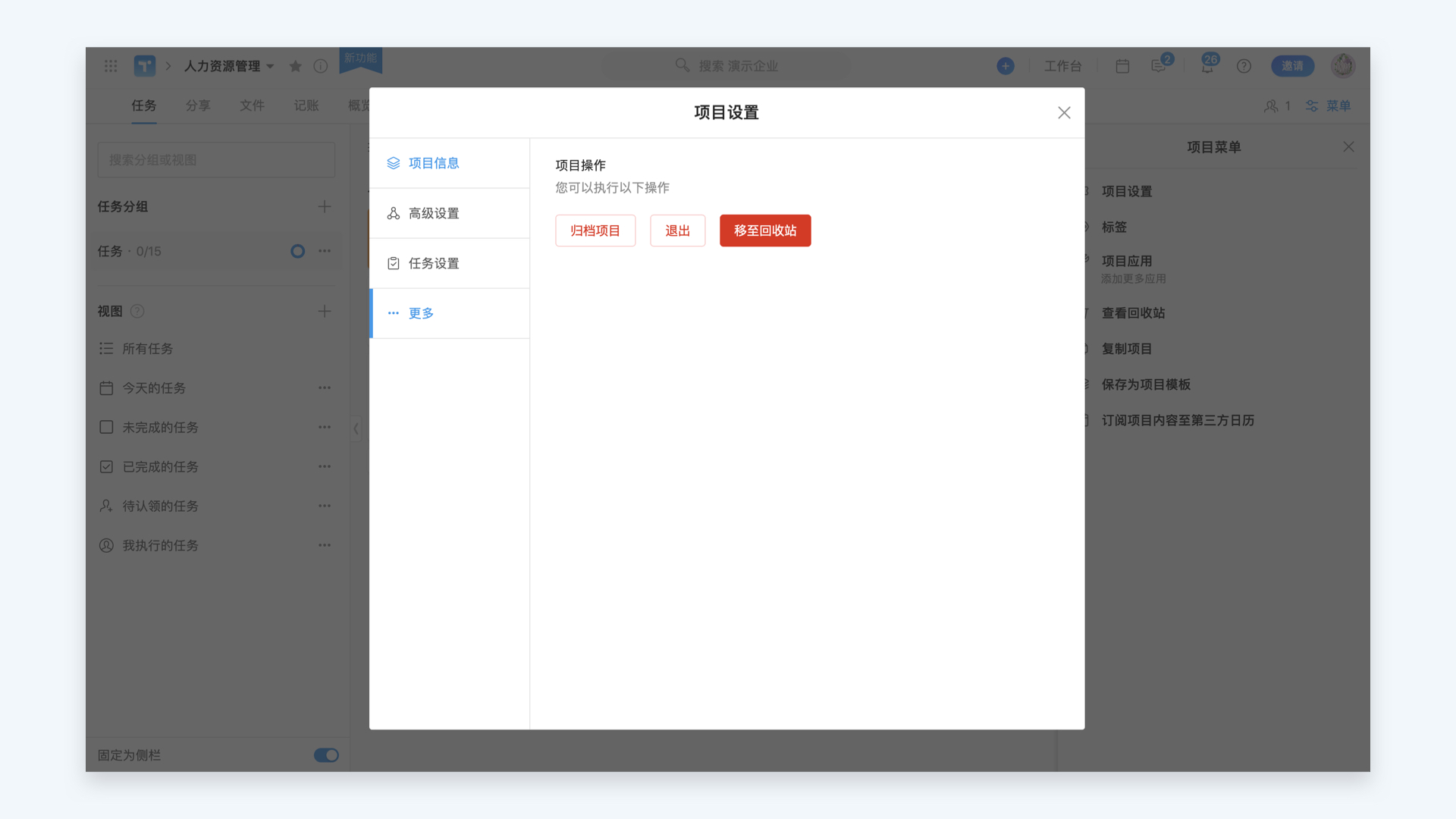Select 保存为项目模板 in project menu
Screen dimensions: 1456x819
1146,384
